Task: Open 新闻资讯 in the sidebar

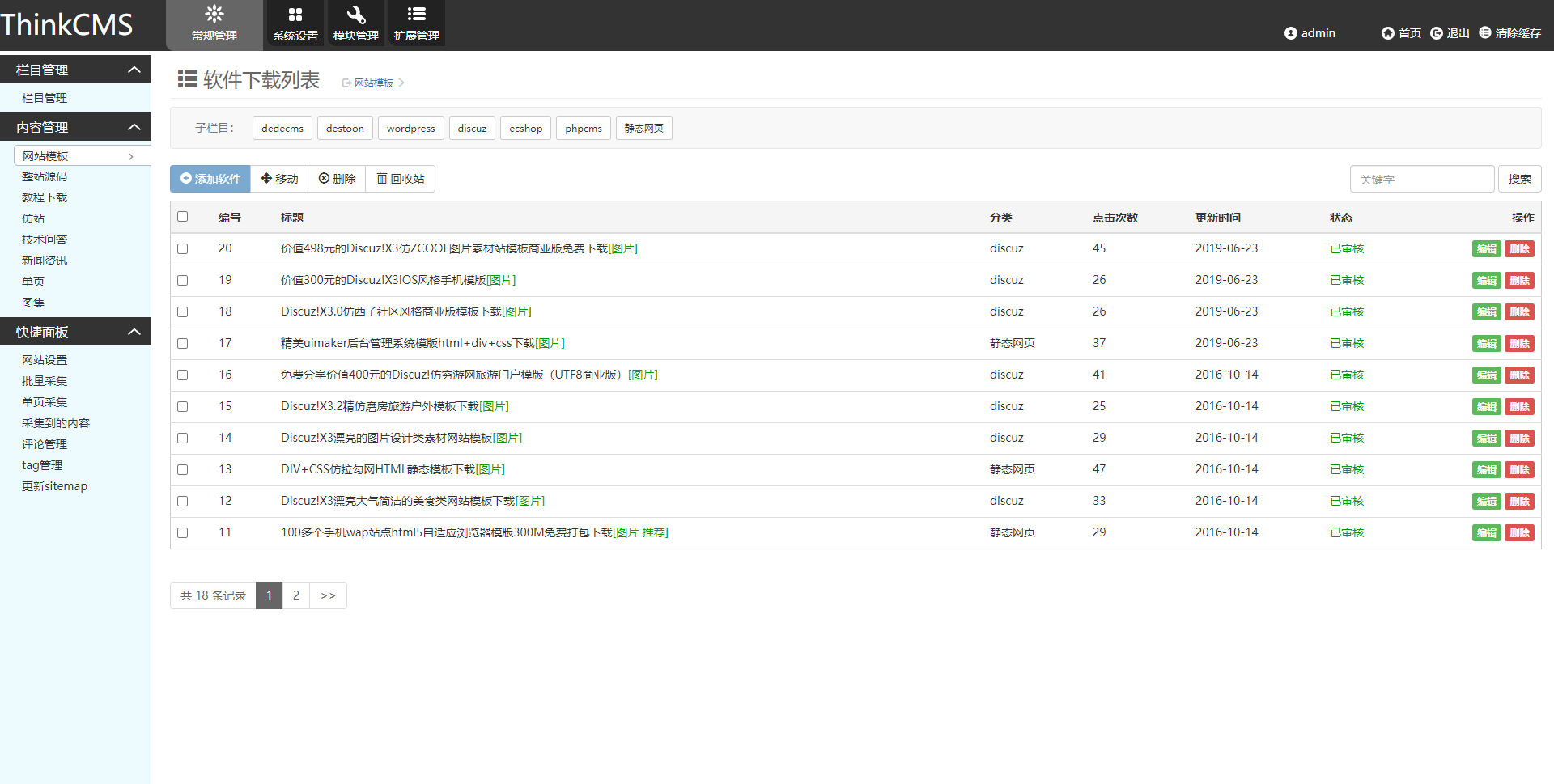Action: 45,261
